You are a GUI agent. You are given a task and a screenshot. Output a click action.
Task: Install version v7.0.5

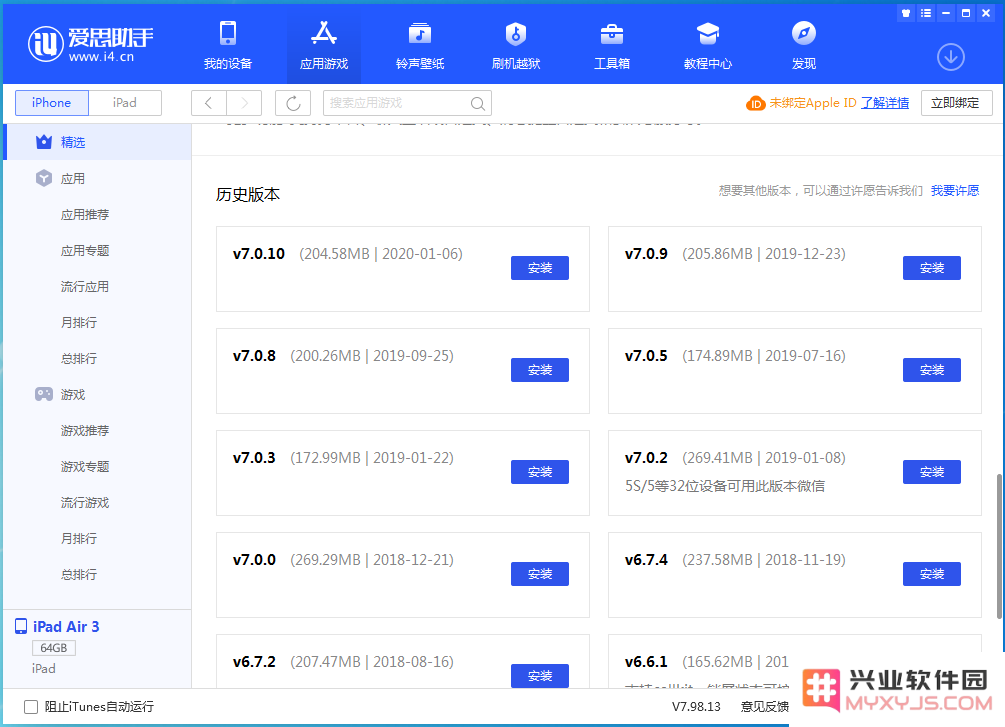point(931,370)
